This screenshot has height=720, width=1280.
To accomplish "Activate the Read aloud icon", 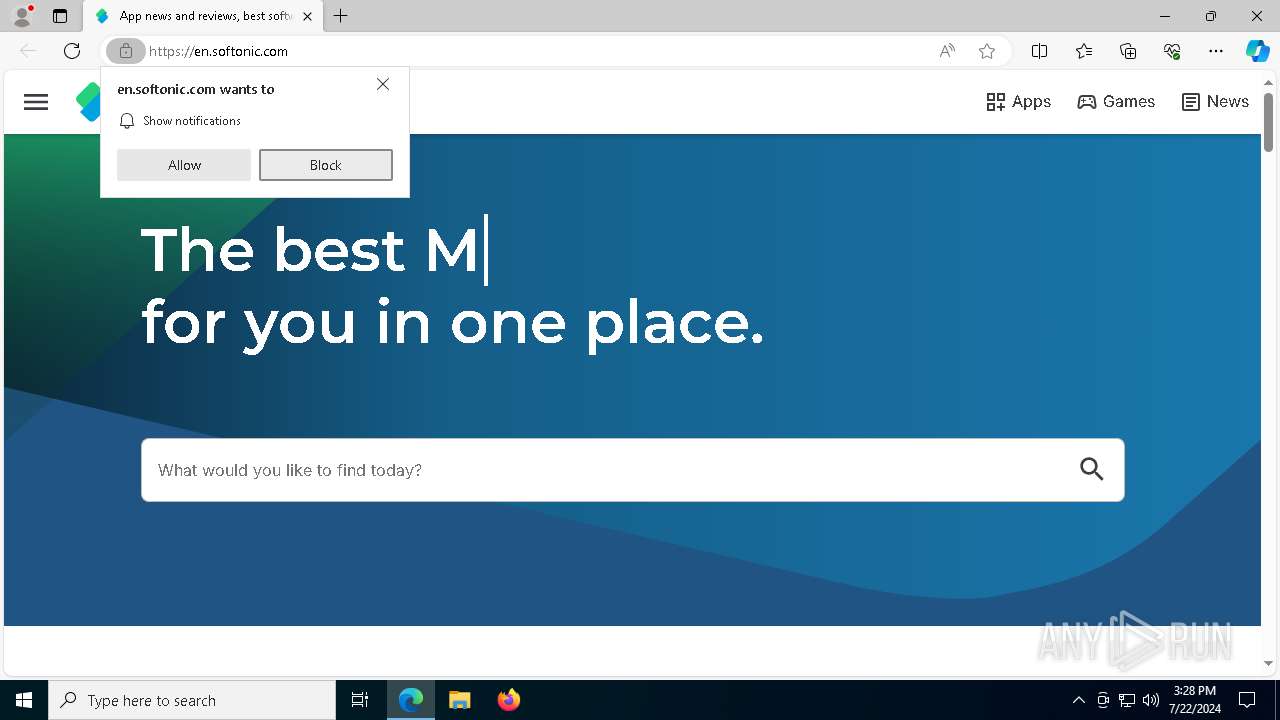I will 947,51.
